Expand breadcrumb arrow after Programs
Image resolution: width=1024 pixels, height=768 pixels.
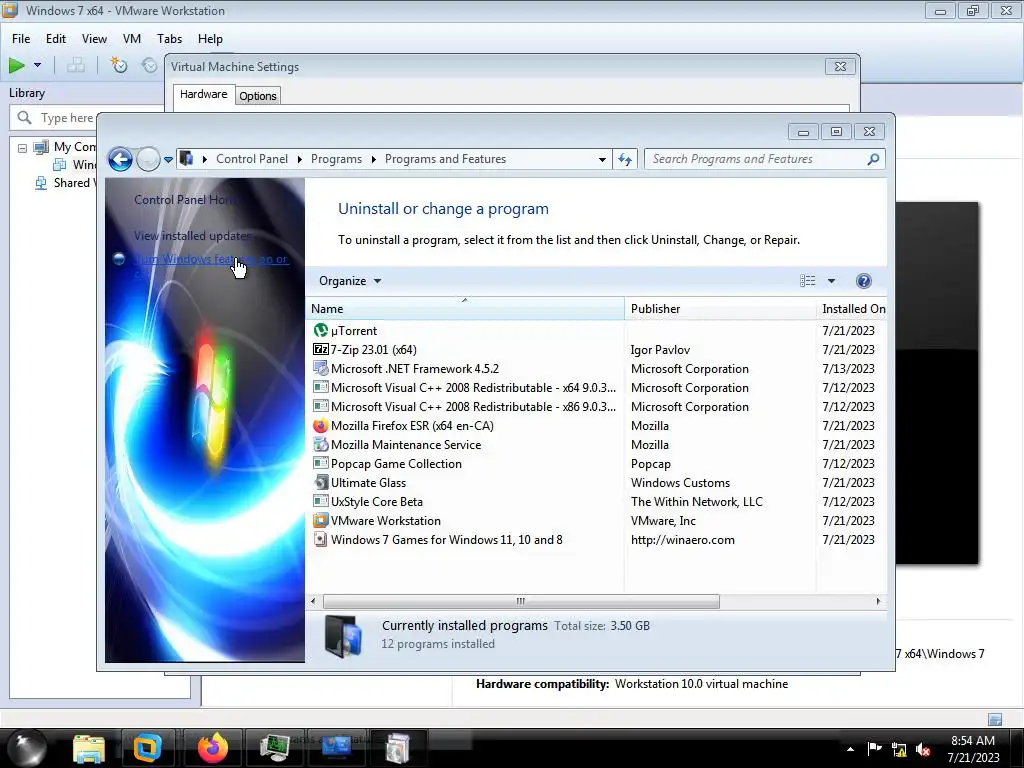(x=374, y=159)
